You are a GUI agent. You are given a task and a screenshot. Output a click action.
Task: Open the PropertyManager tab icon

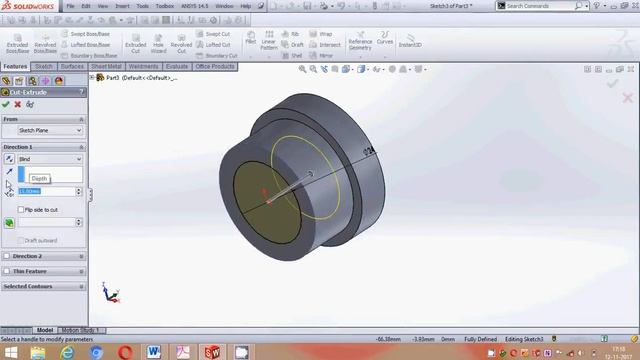click(x=19, y=81)
